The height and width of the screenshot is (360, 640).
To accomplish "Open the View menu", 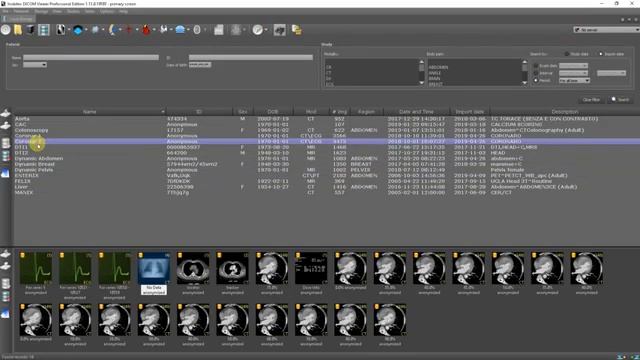I will pos(57,11).
